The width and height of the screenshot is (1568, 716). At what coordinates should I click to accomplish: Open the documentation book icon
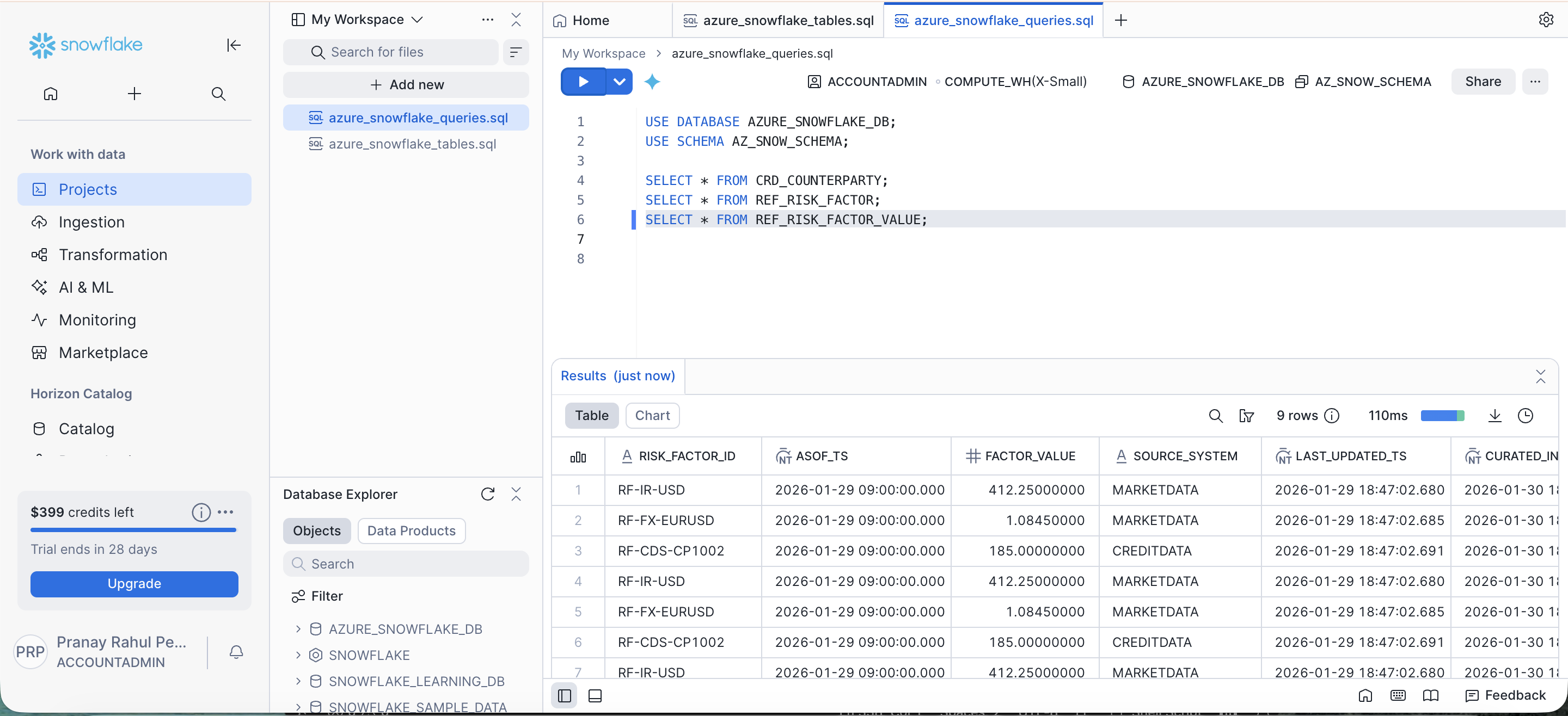pos(1430,696)
